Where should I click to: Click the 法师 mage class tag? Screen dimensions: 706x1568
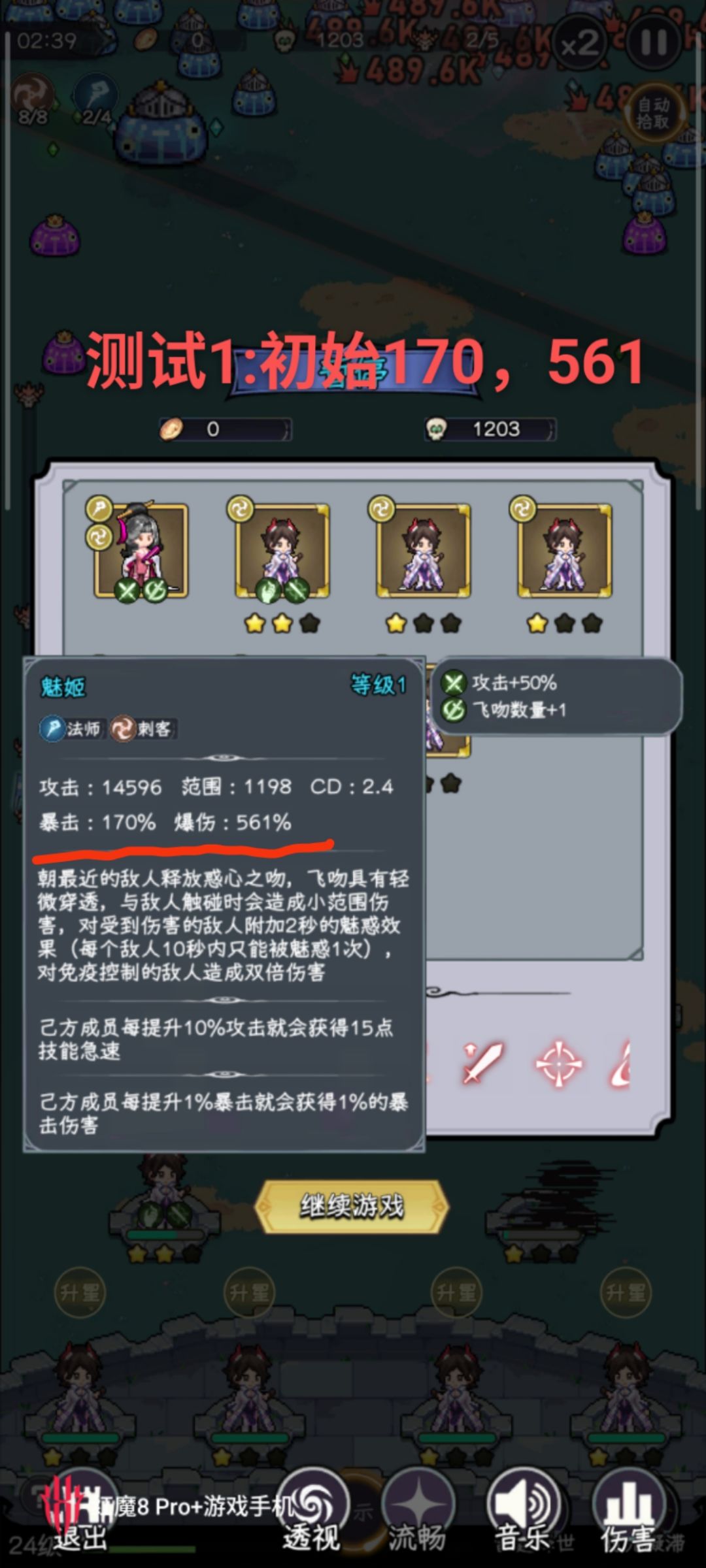tap(71, 728)
